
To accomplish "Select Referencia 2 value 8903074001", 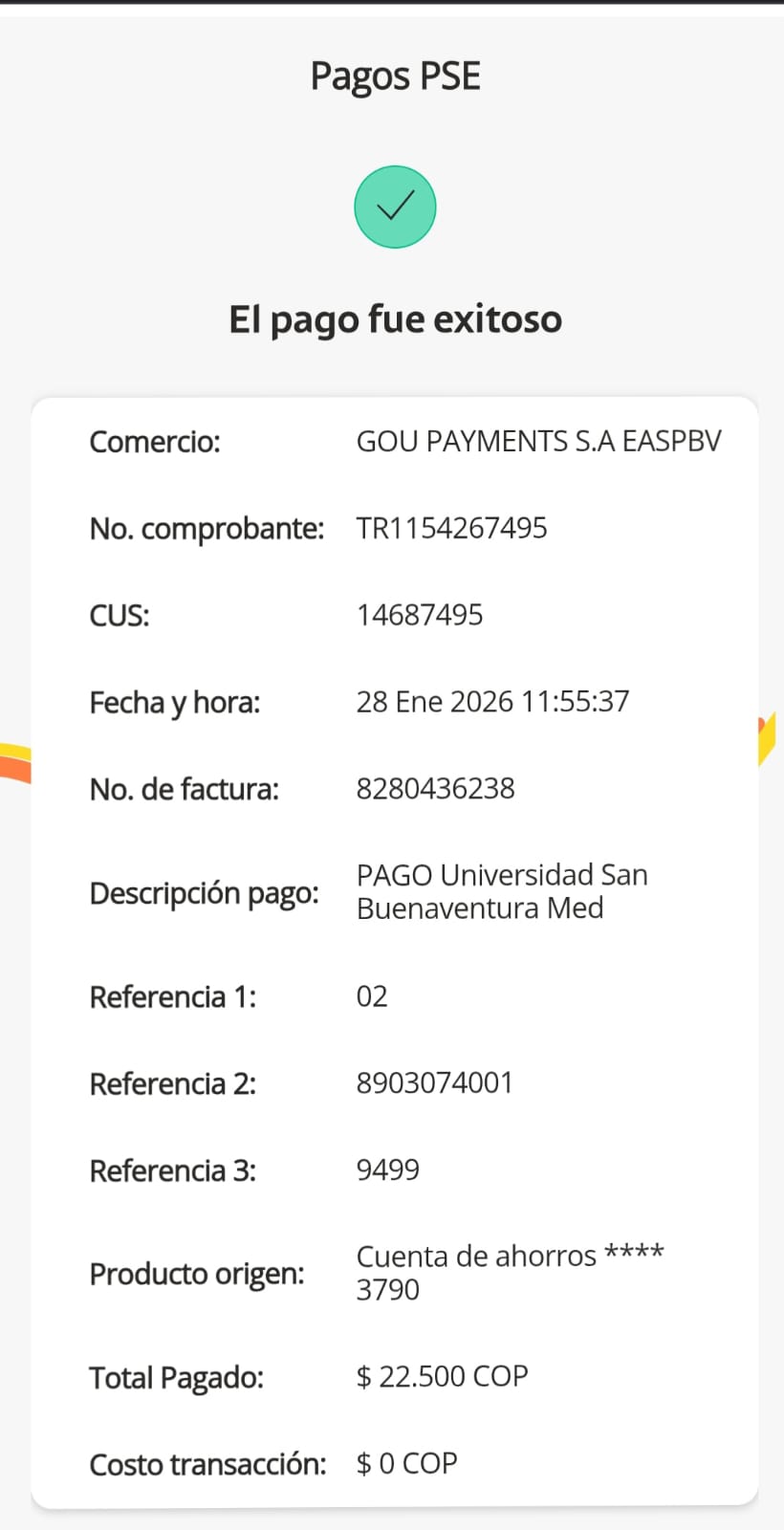I will click(x=435, y=1083).
